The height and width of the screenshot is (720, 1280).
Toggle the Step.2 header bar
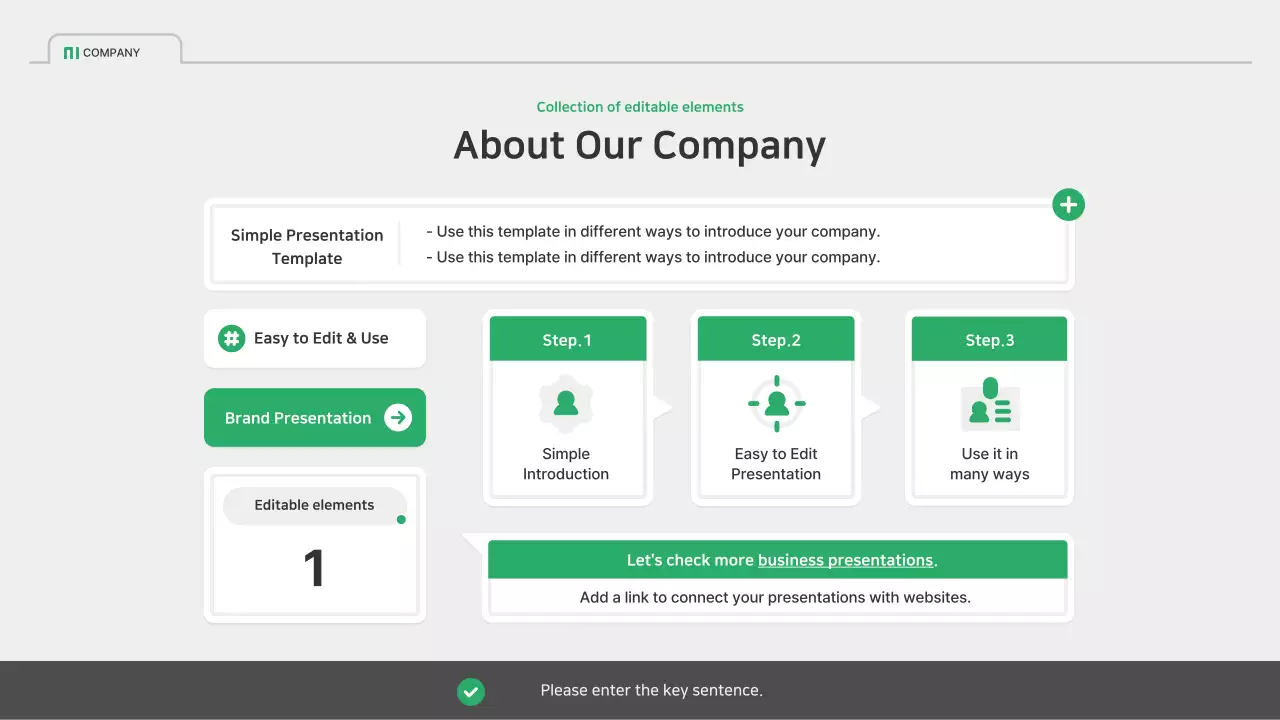(x=775, y=339)
